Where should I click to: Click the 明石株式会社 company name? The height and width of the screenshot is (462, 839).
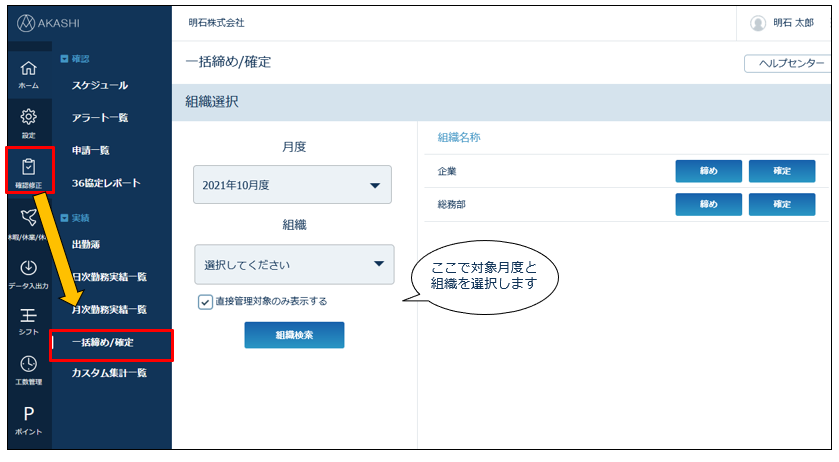click(216, 22)
